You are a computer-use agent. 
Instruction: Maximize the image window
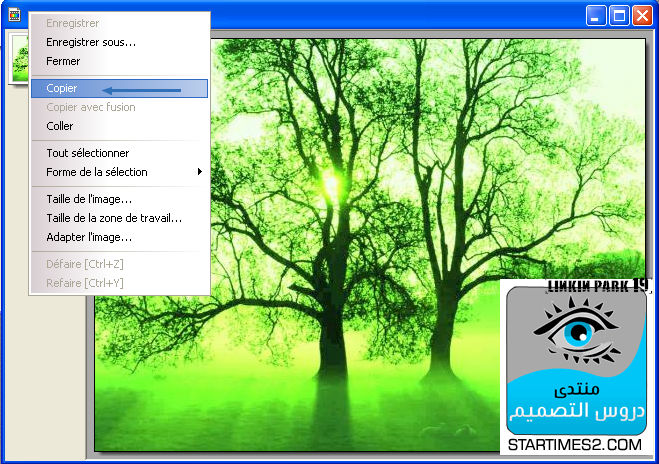619,15
